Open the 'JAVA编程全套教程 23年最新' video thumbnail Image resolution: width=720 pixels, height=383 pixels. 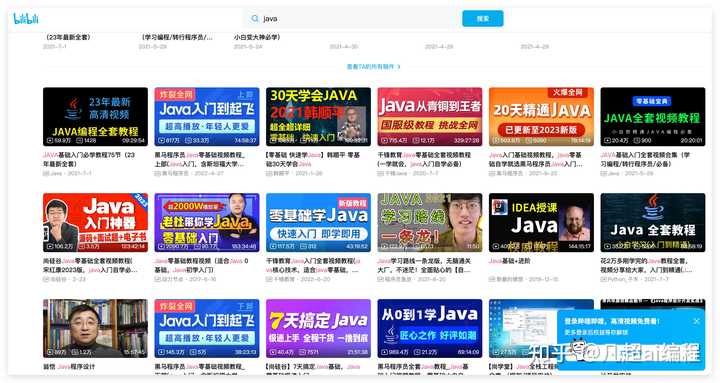coord(96,117)
